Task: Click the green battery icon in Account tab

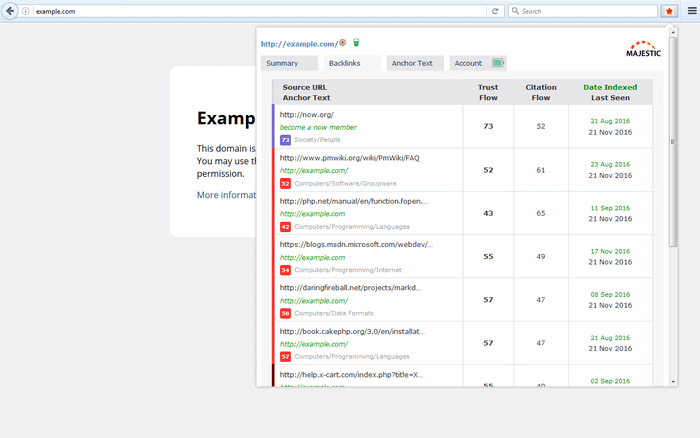Action: pos(497,63)
